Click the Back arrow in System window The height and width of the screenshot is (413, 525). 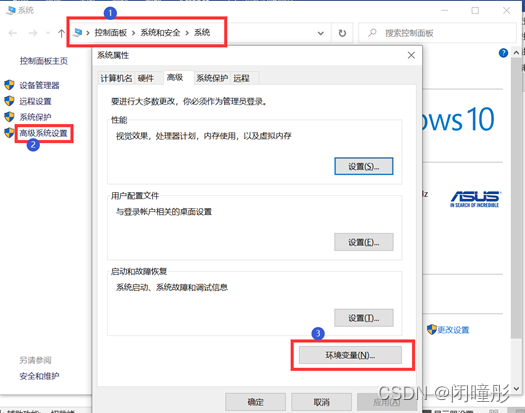pyautogui.click(x=13, y=33)
